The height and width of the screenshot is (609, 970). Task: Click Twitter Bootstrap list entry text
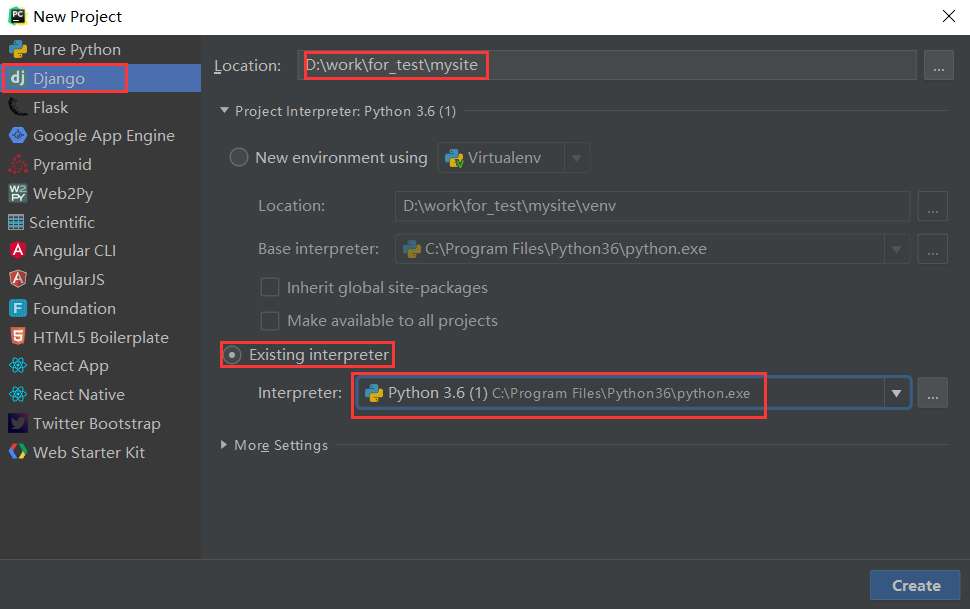[x=97, y=423]
